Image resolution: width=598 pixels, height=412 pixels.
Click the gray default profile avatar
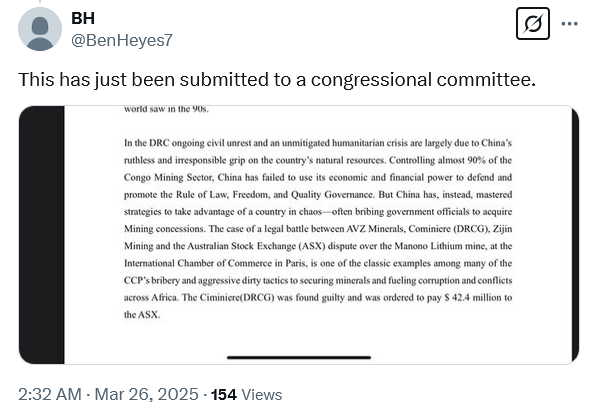pyautogui.click(x=40, y=29)
